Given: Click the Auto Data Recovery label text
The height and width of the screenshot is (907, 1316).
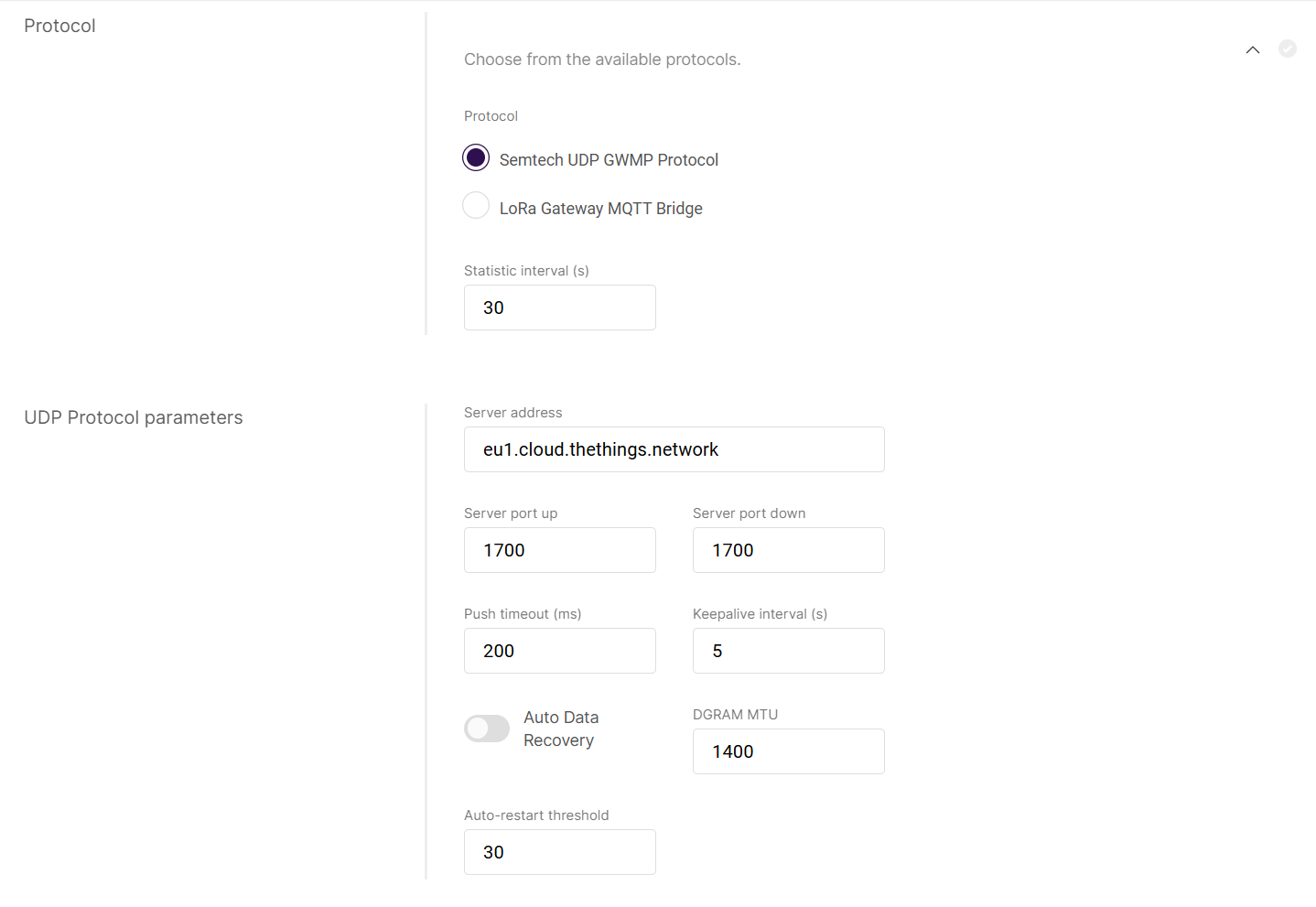Looking at the screenshot, I should tap(560, 729).
